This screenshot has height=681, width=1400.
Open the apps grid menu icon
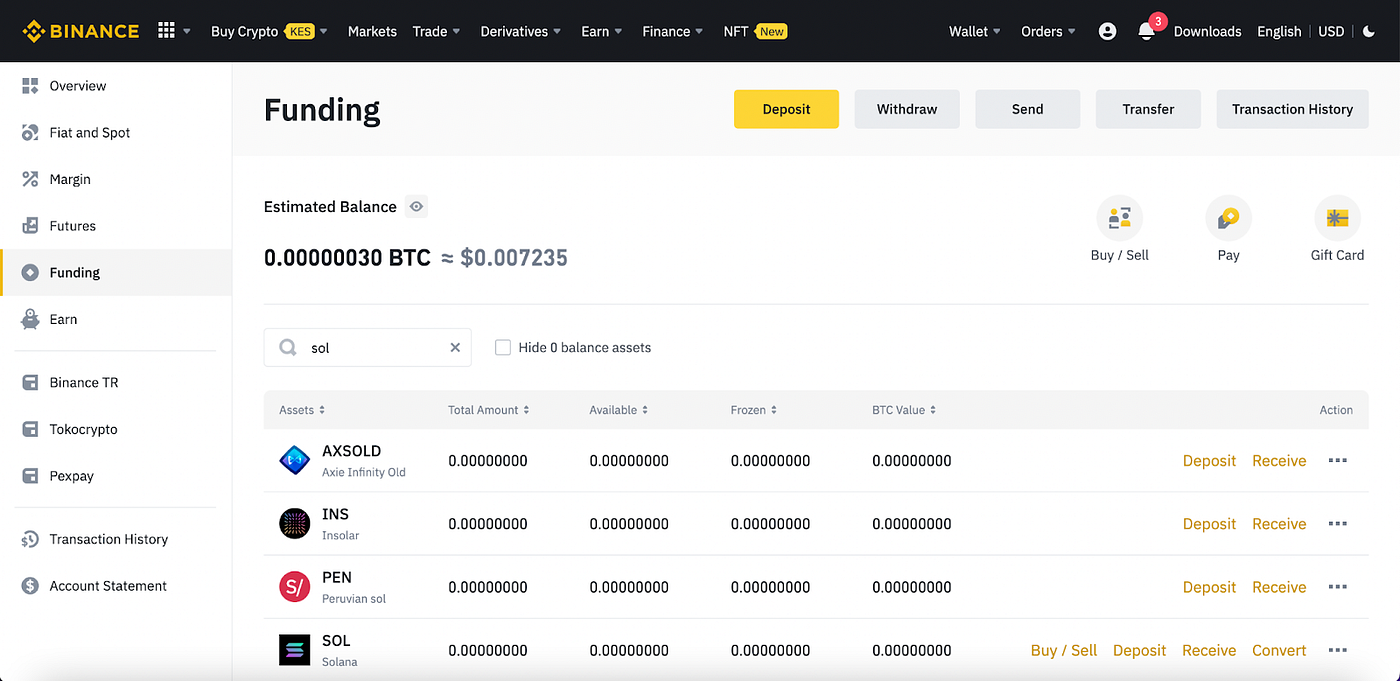pos(166,31)
